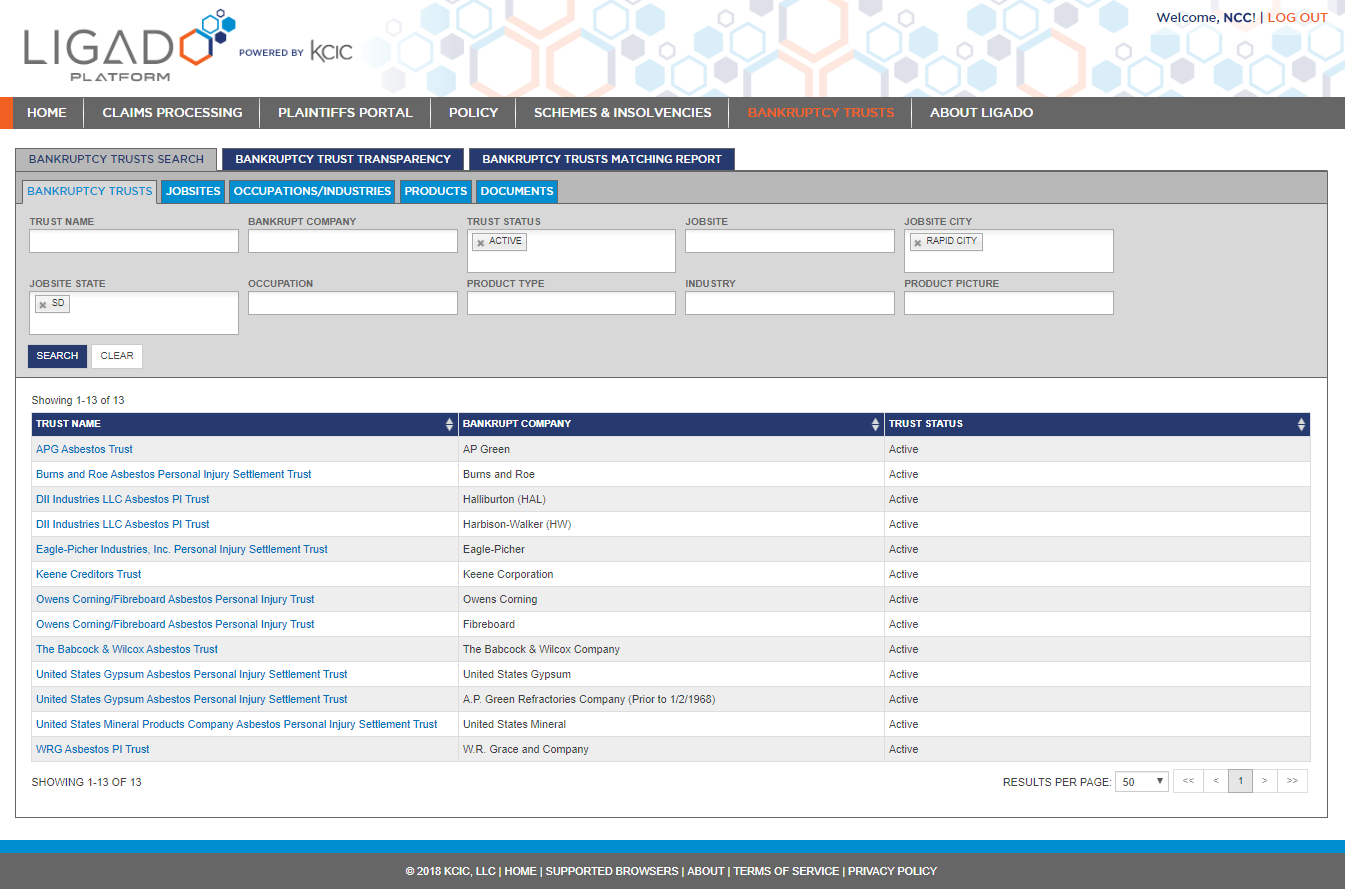Open the Policy menu
Viewport: 1345px width, 889px height.
(x=473, y=113)
